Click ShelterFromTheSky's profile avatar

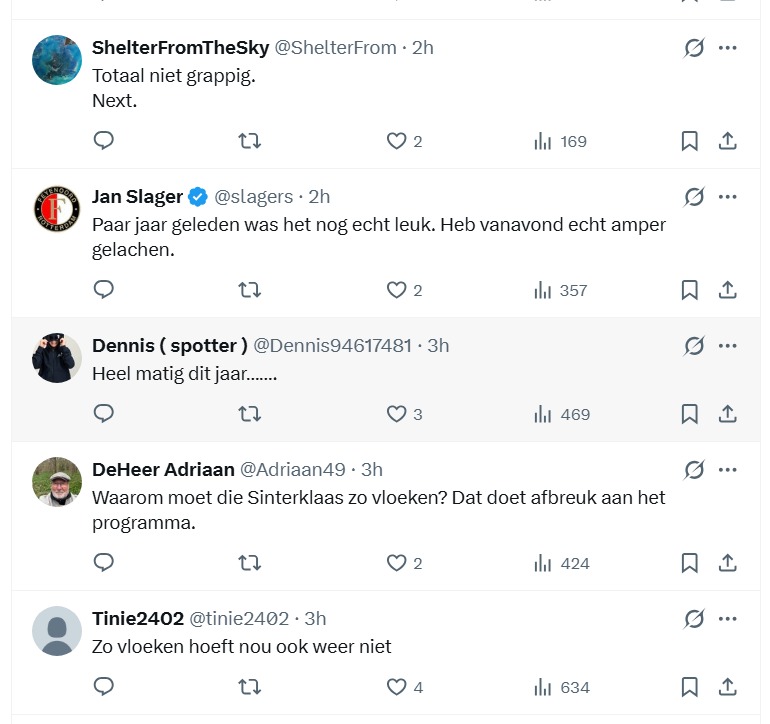pyautogui.click(x=57, y=60)
